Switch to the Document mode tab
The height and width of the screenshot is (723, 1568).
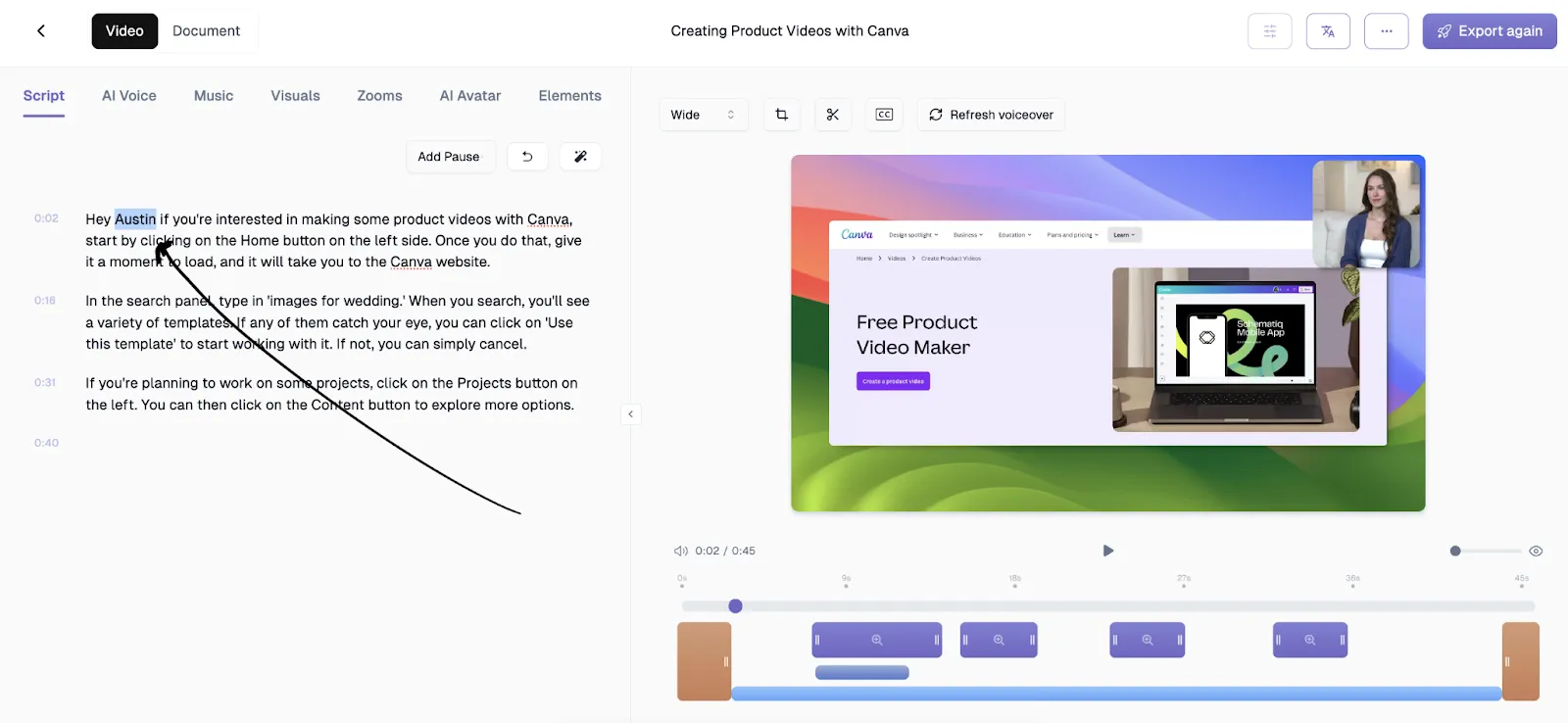[206, 31]
